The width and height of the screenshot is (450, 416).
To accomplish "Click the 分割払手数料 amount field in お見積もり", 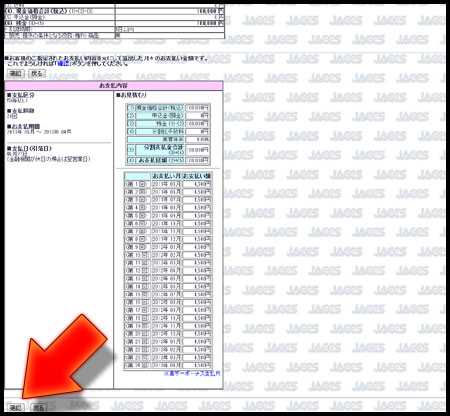I will [197, 132].
